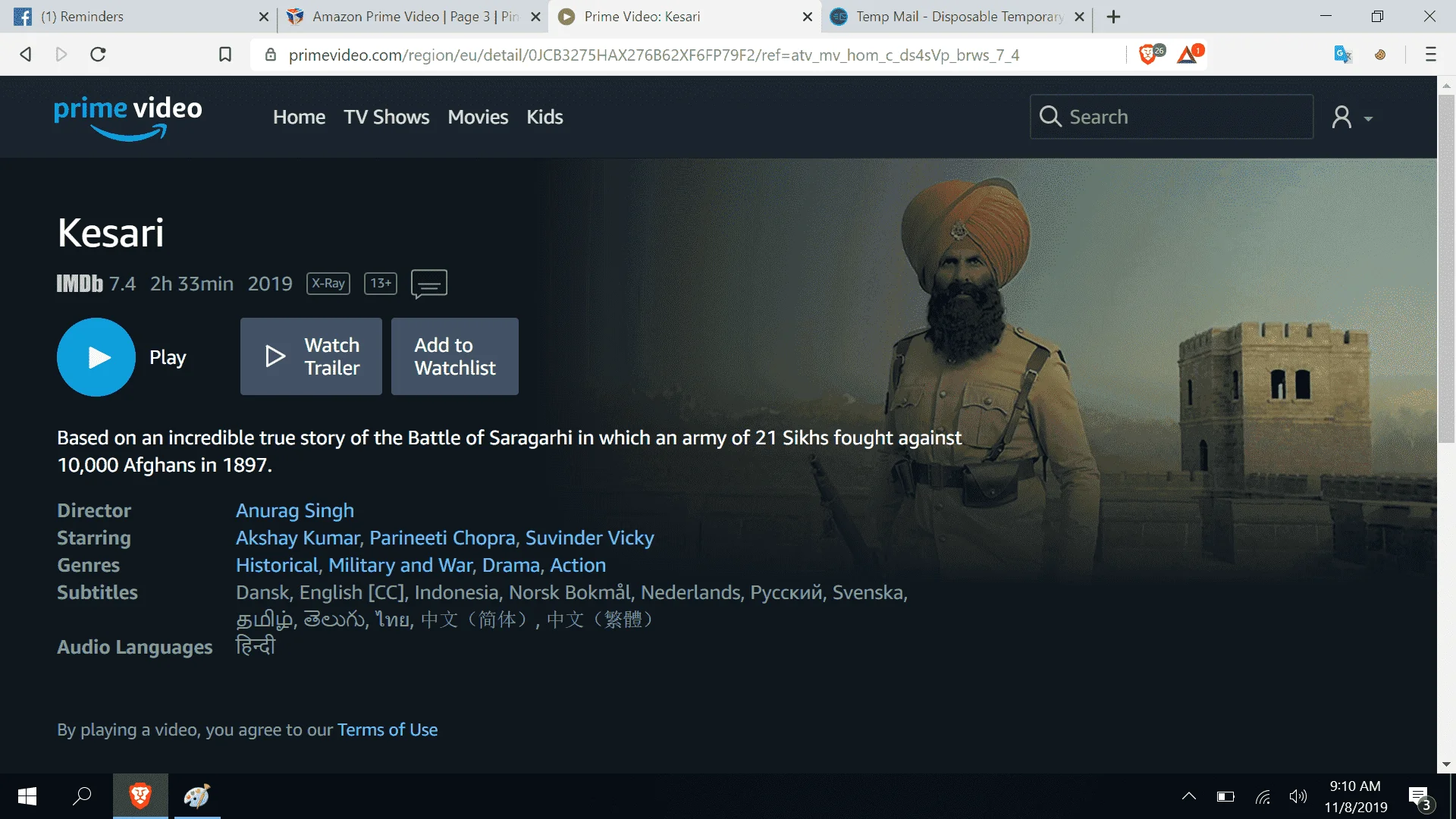Screen dimensions: 1456x819
Task: Add Kesari to Watchlist
Action: pyautogui.click(x=455, y=356)
